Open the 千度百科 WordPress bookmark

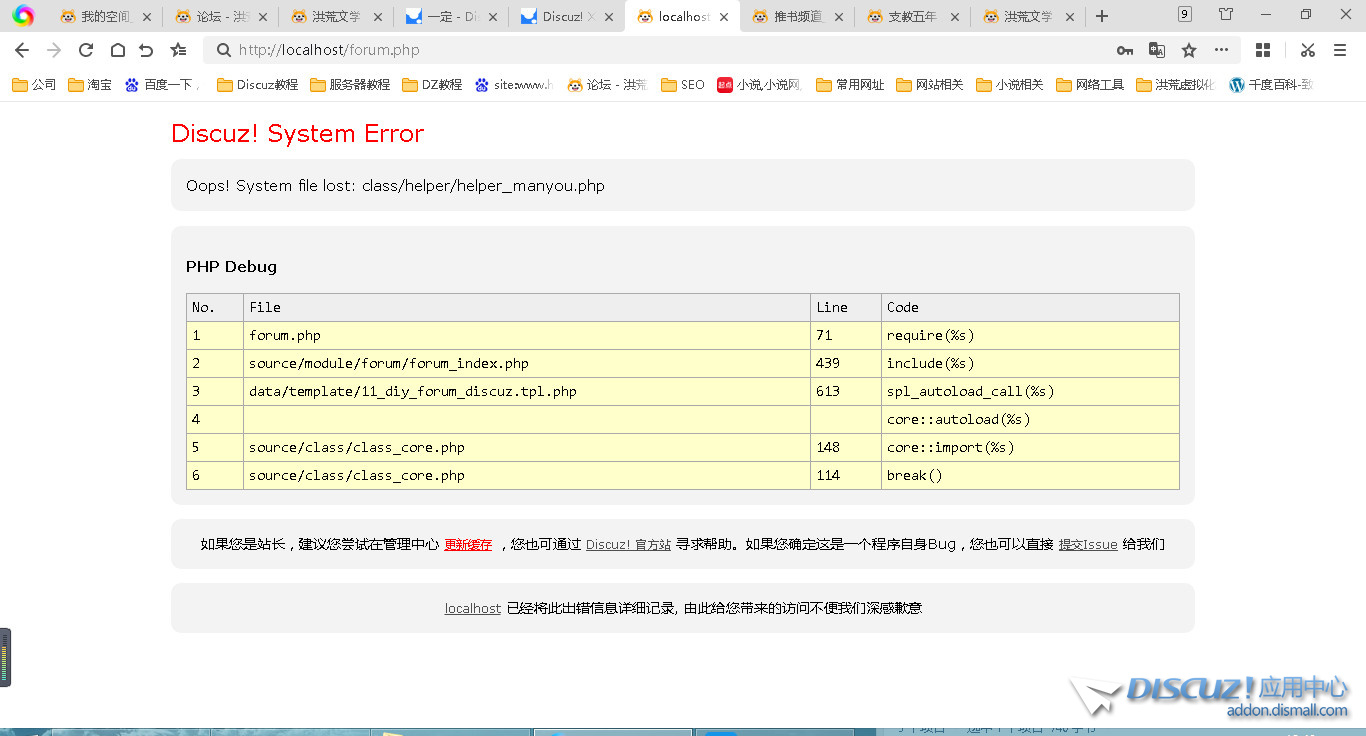[1270, 85]
